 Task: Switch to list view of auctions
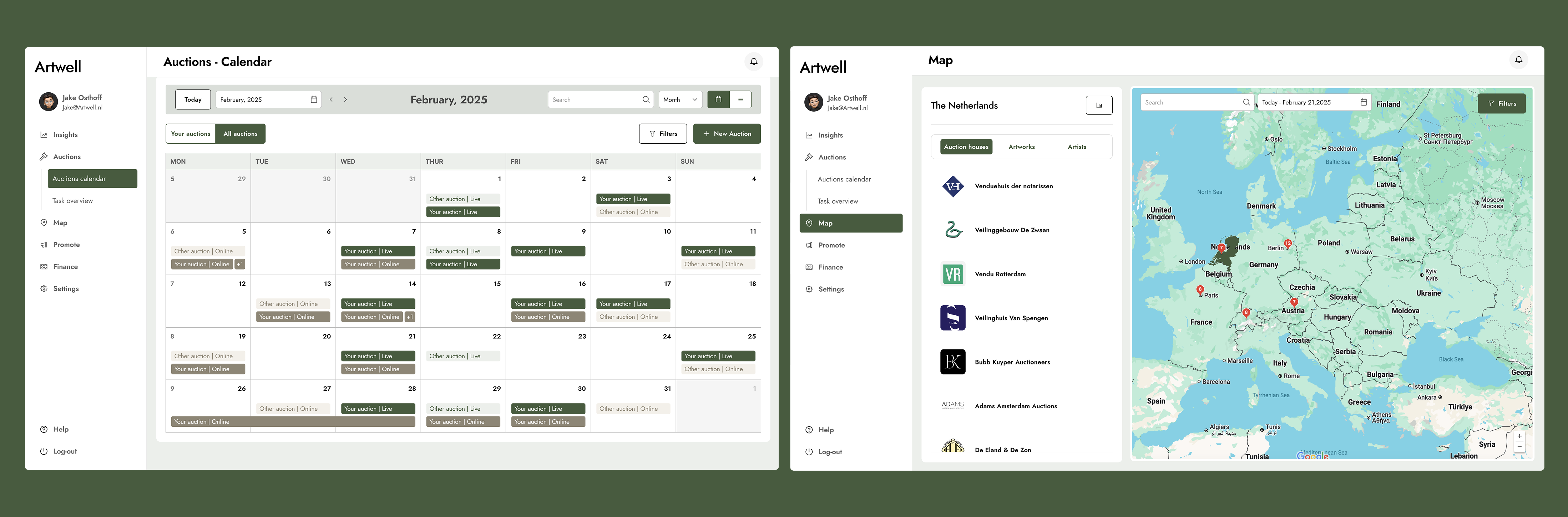(740, 99)
